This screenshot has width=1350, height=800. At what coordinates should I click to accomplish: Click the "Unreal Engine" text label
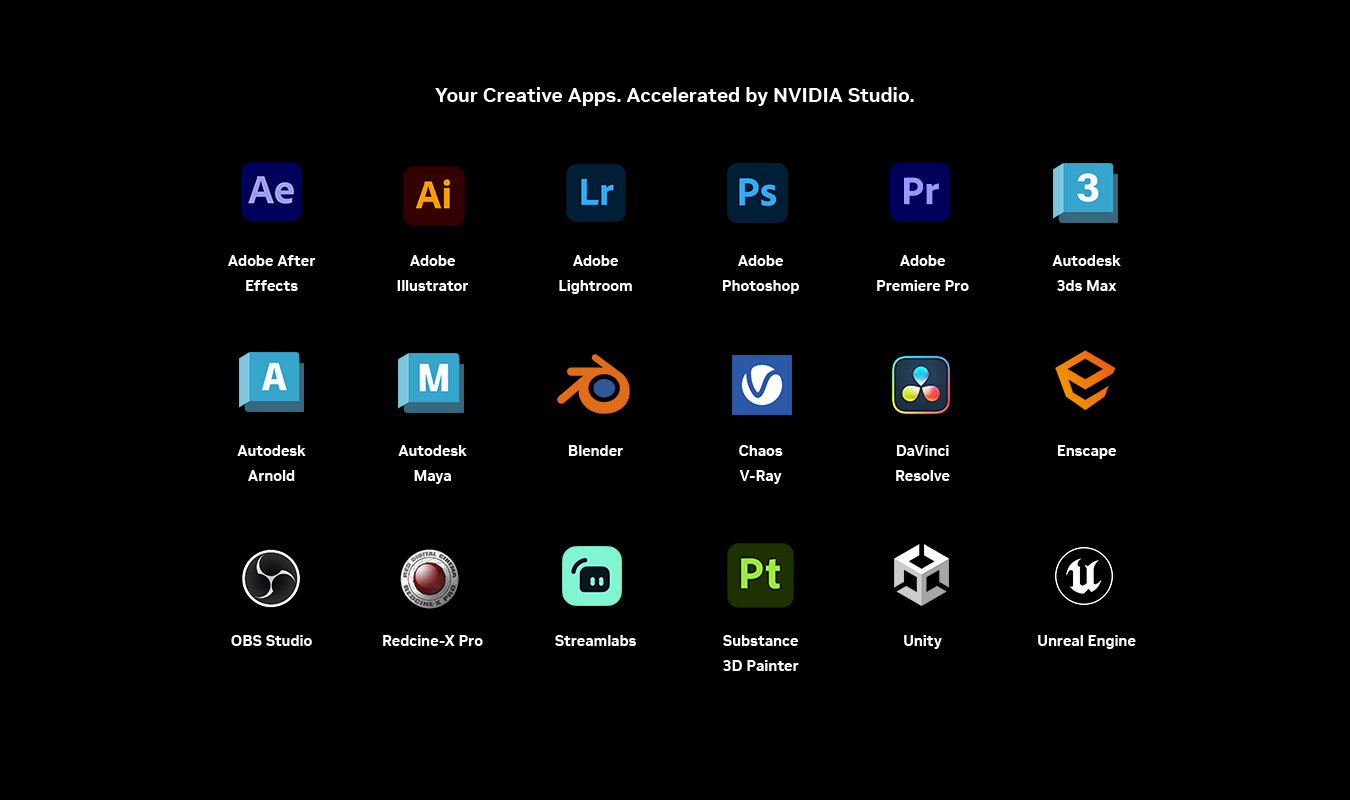(1086, 641)
